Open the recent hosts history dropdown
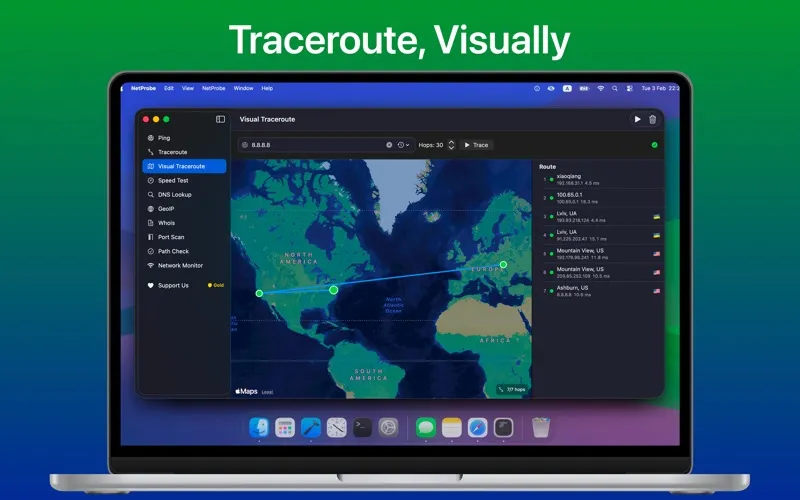The height and width of the screenshot is (500, 800). 403,145
